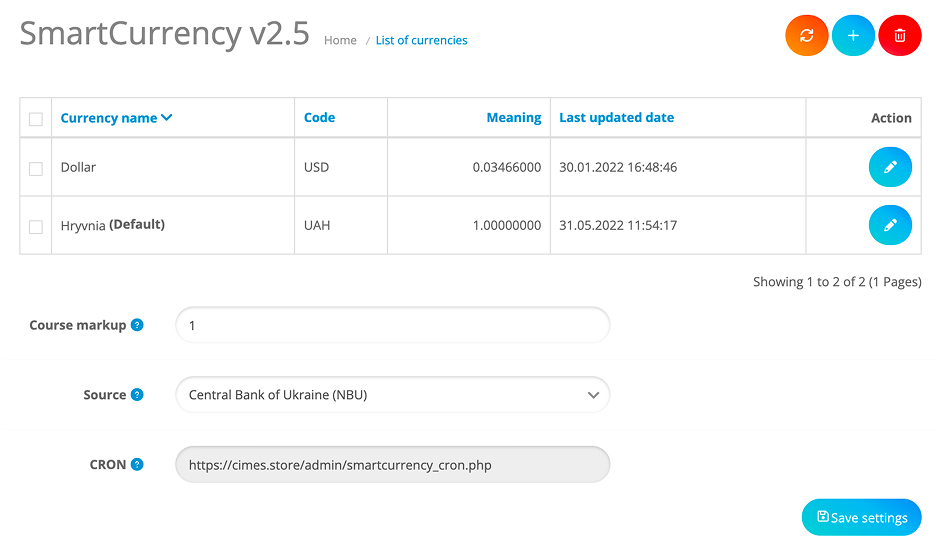Viewport: 940px width, 540px height.
Task: Click the blue plus add currency button
Action: (853, 35)
